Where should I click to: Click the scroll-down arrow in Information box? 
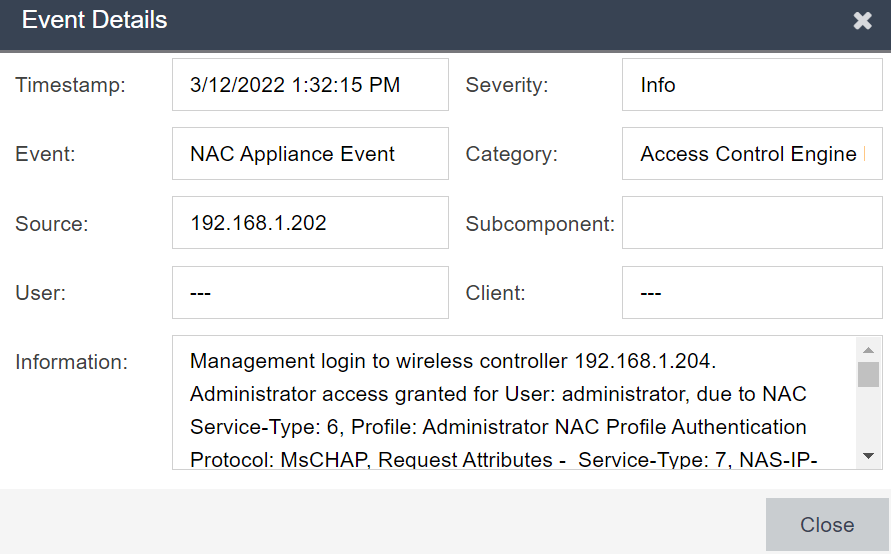pyautogui.click(x=868, y=456)
